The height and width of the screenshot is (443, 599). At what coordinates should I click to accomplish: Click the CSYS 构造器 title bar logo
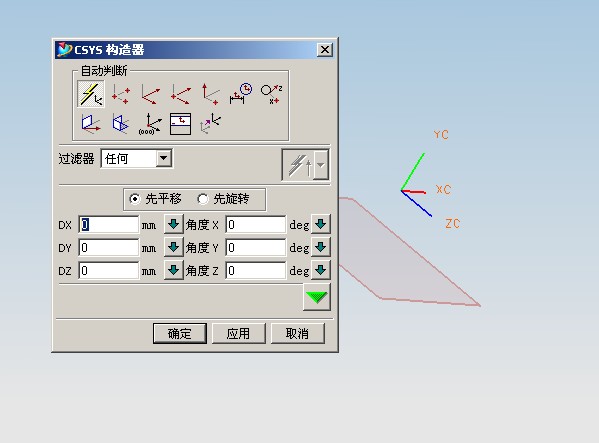point(64,50)
